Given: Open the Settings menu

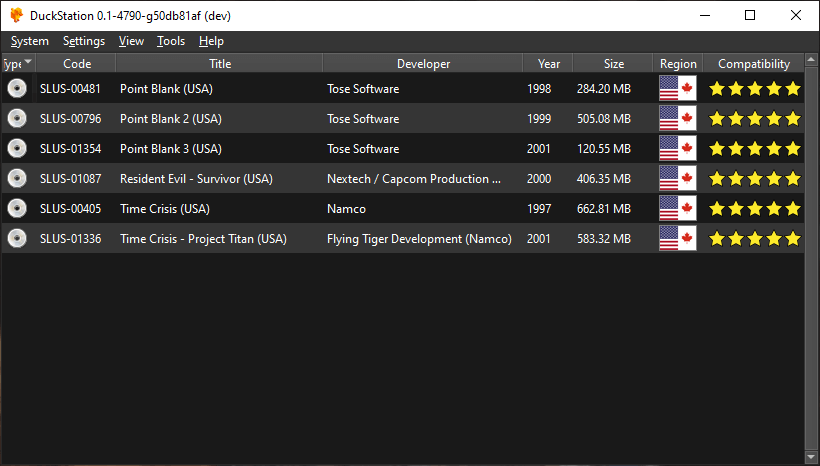Looking at the screenshot, I should 84,41.
